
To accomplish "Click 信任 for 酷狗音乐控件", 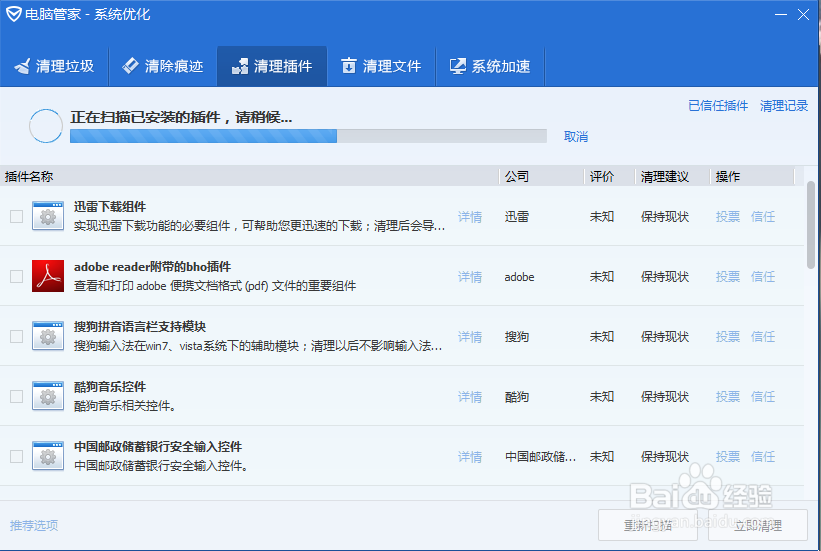I will [x=763, y=397].
